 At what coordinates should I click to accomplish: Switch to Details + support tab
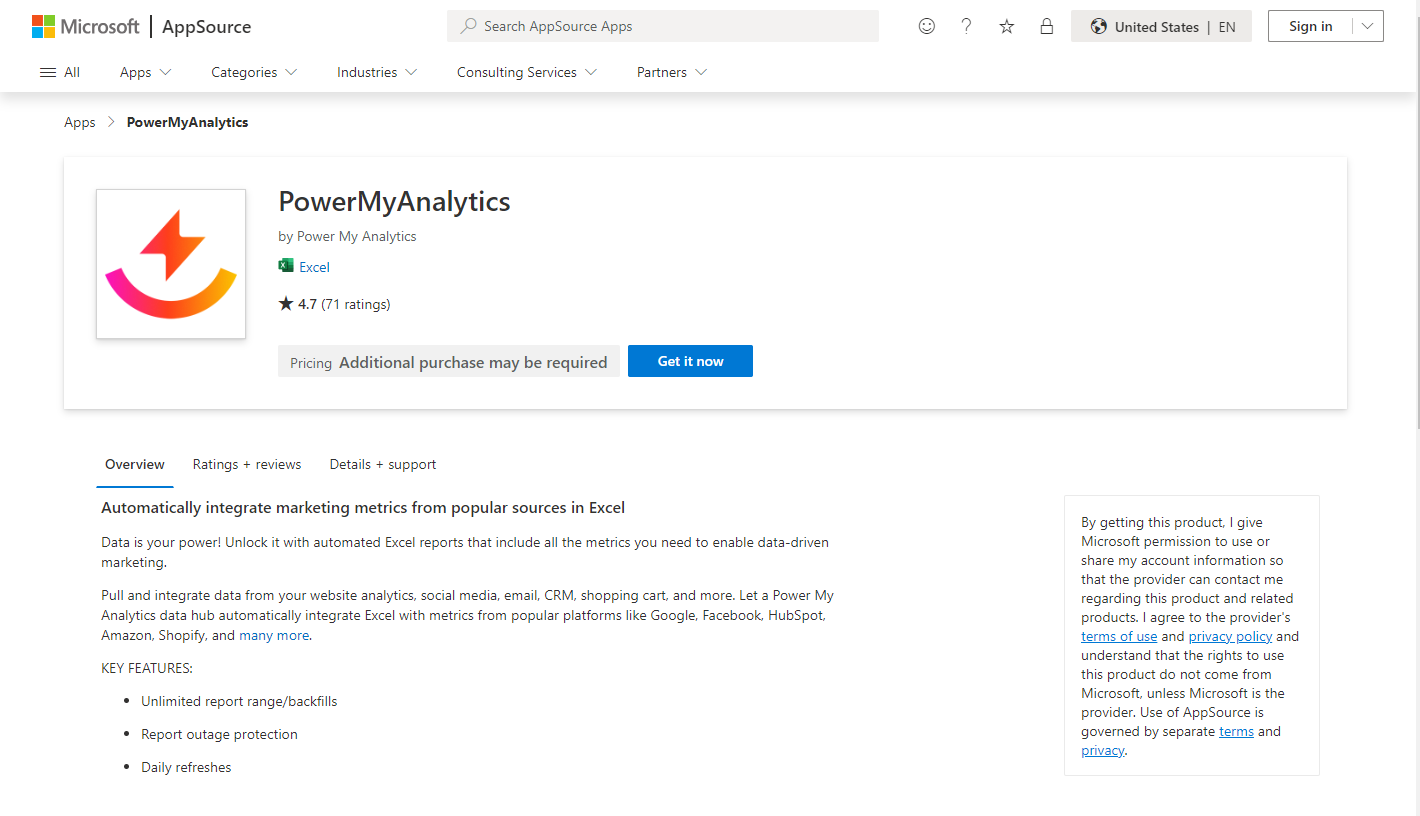(x=383, y=464)
